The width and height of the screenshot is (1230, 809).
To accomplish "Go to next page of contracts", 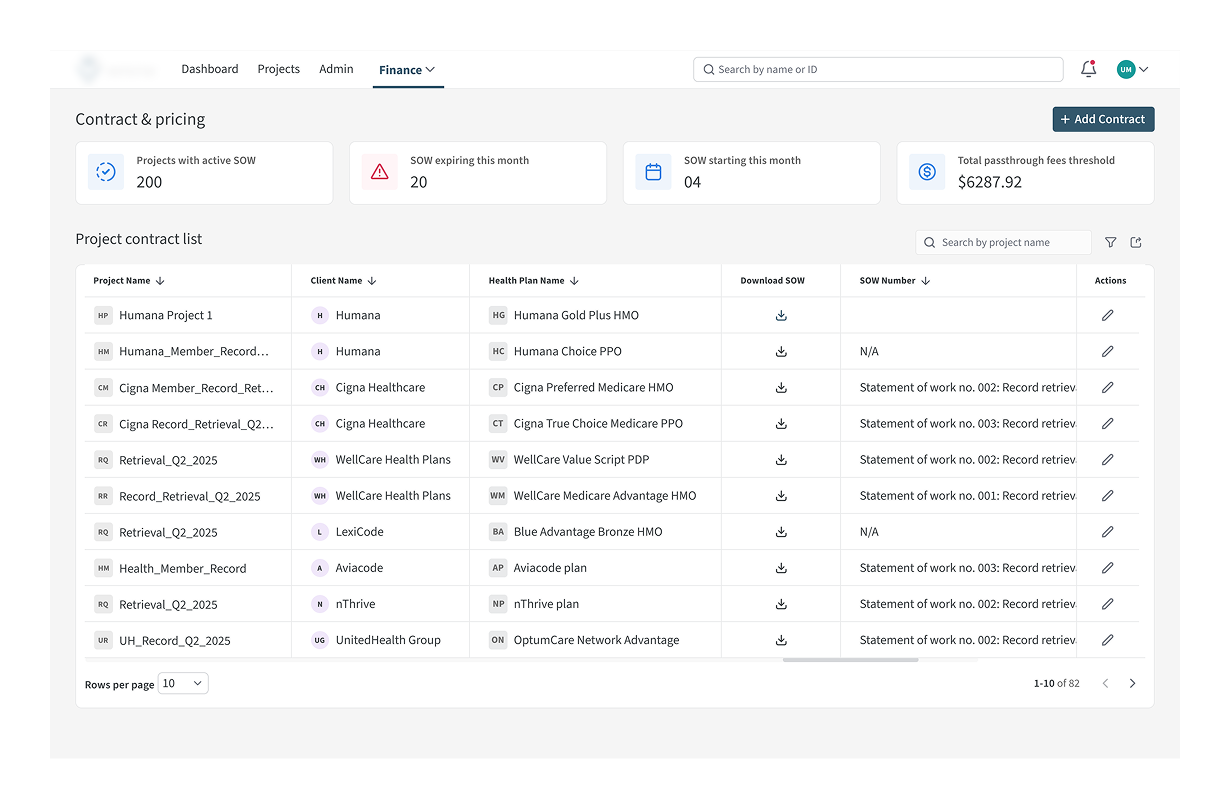I will click(x=1132, y=684).
